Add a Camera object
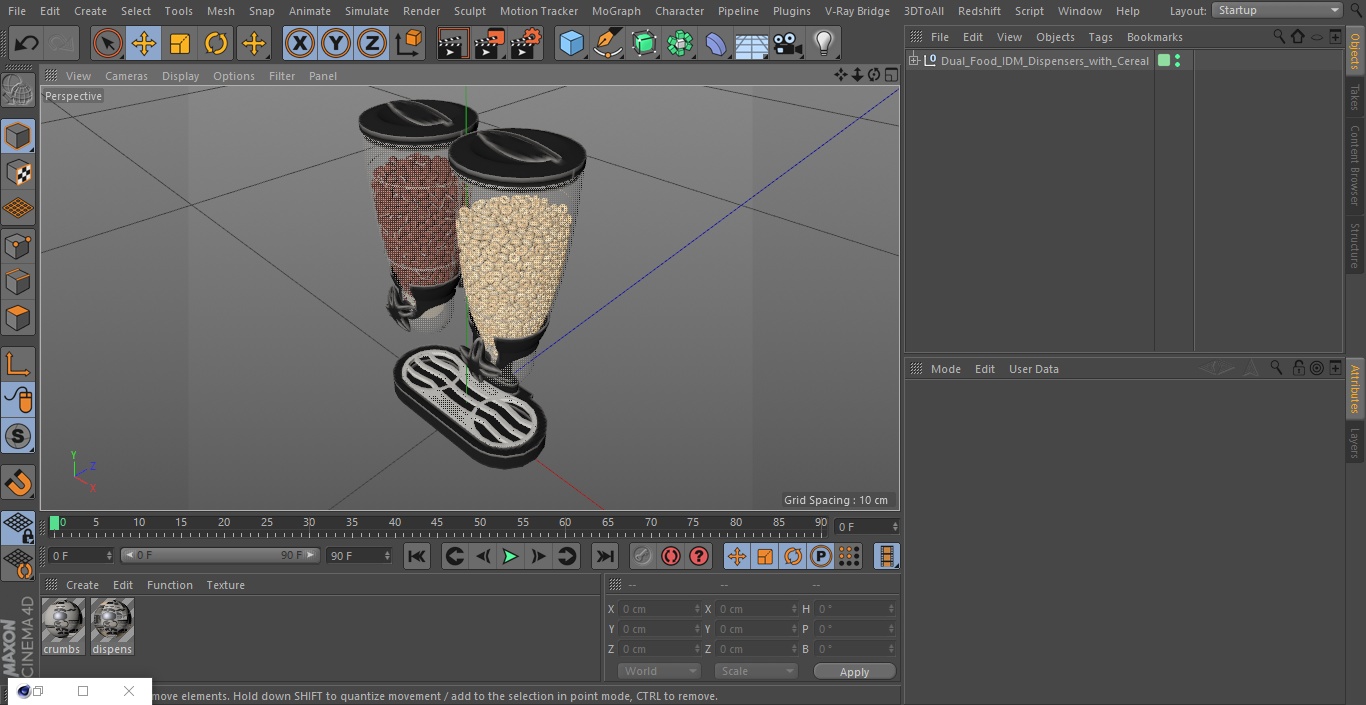Screen dimensions: 1366x705 (787, 43)
